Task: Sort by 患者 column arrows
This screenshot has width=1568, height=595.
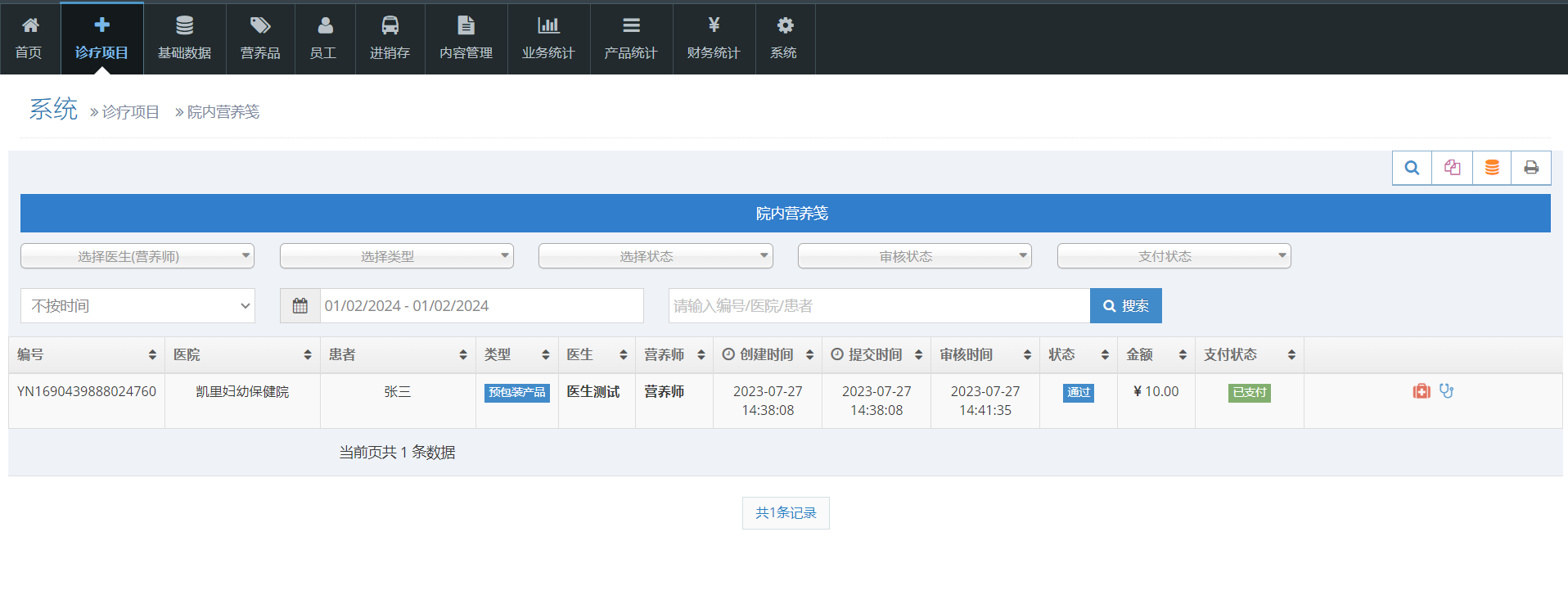Action: coord(463,354)
